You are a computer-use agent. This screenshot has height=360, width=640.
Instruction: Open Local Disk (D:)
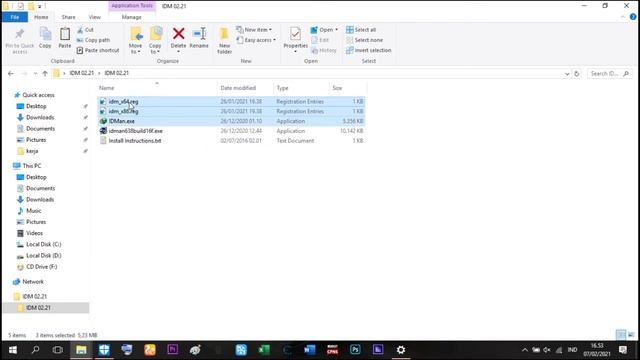point(43,256)
